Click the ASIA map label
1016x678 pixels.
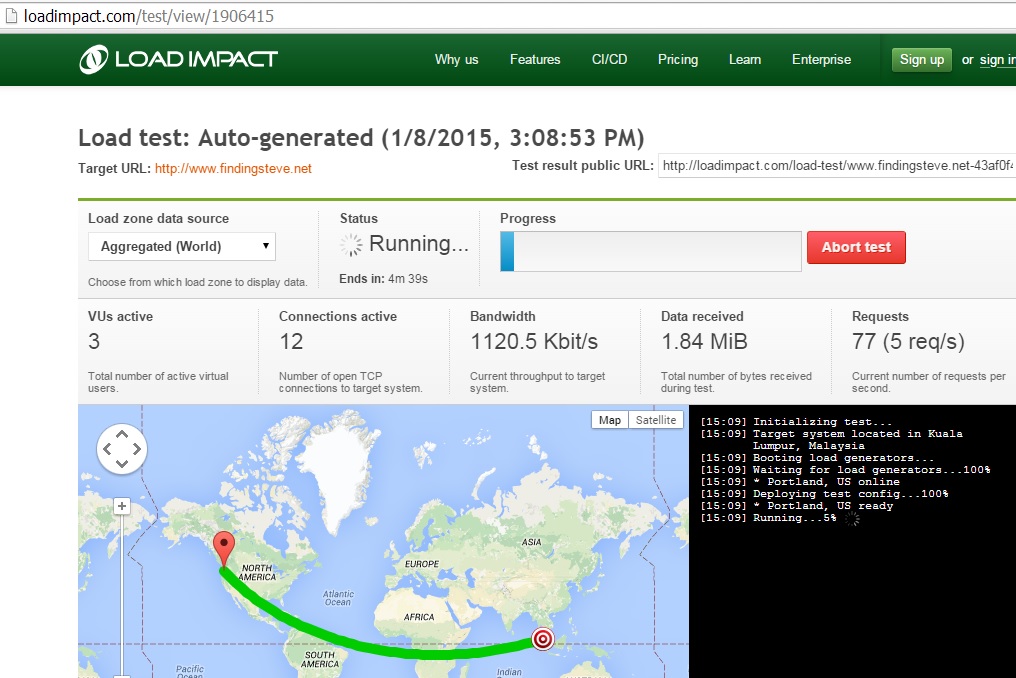click(531, 542)
